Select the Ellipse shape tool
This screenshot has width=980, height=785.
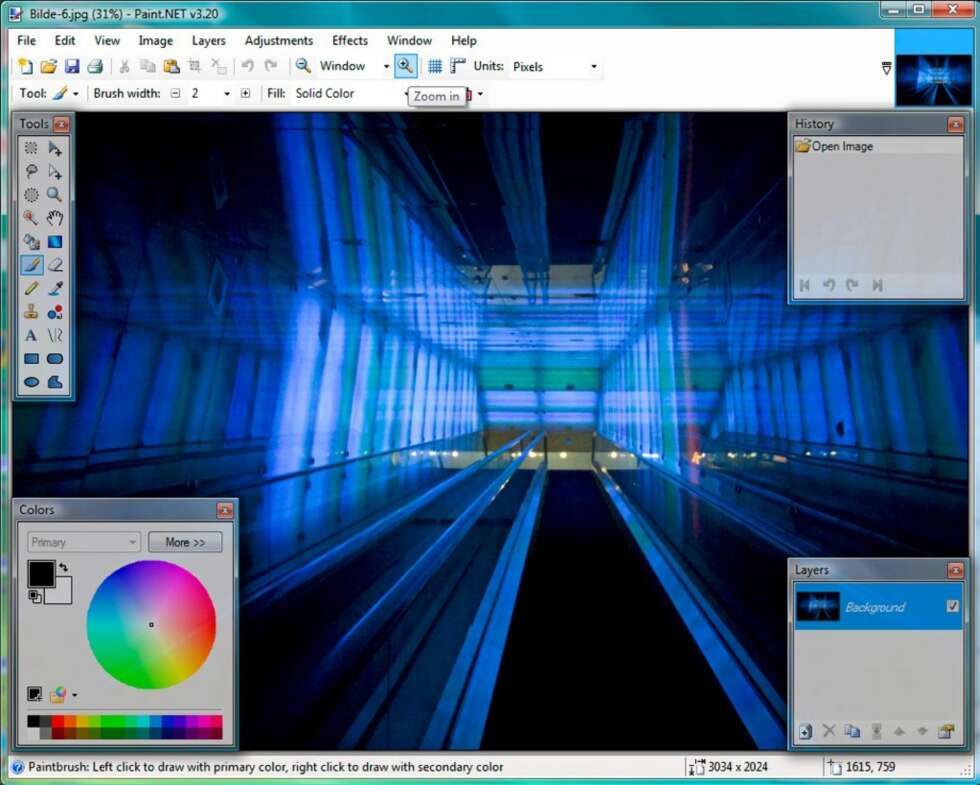(x=31, y=382)
